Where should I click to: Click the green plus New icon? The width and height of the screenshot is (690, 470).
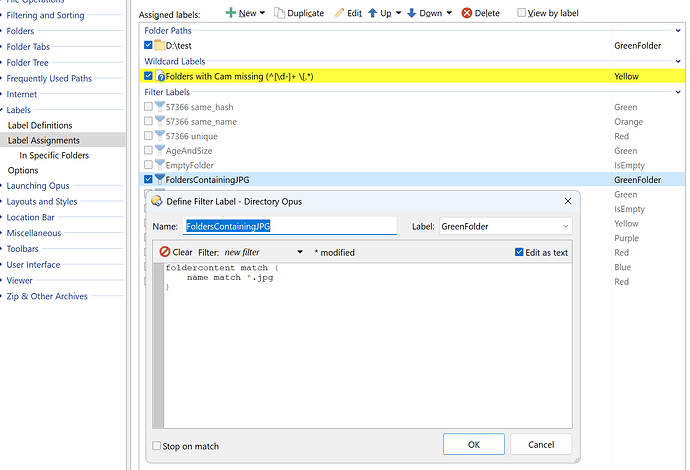(x=230, y=13)
